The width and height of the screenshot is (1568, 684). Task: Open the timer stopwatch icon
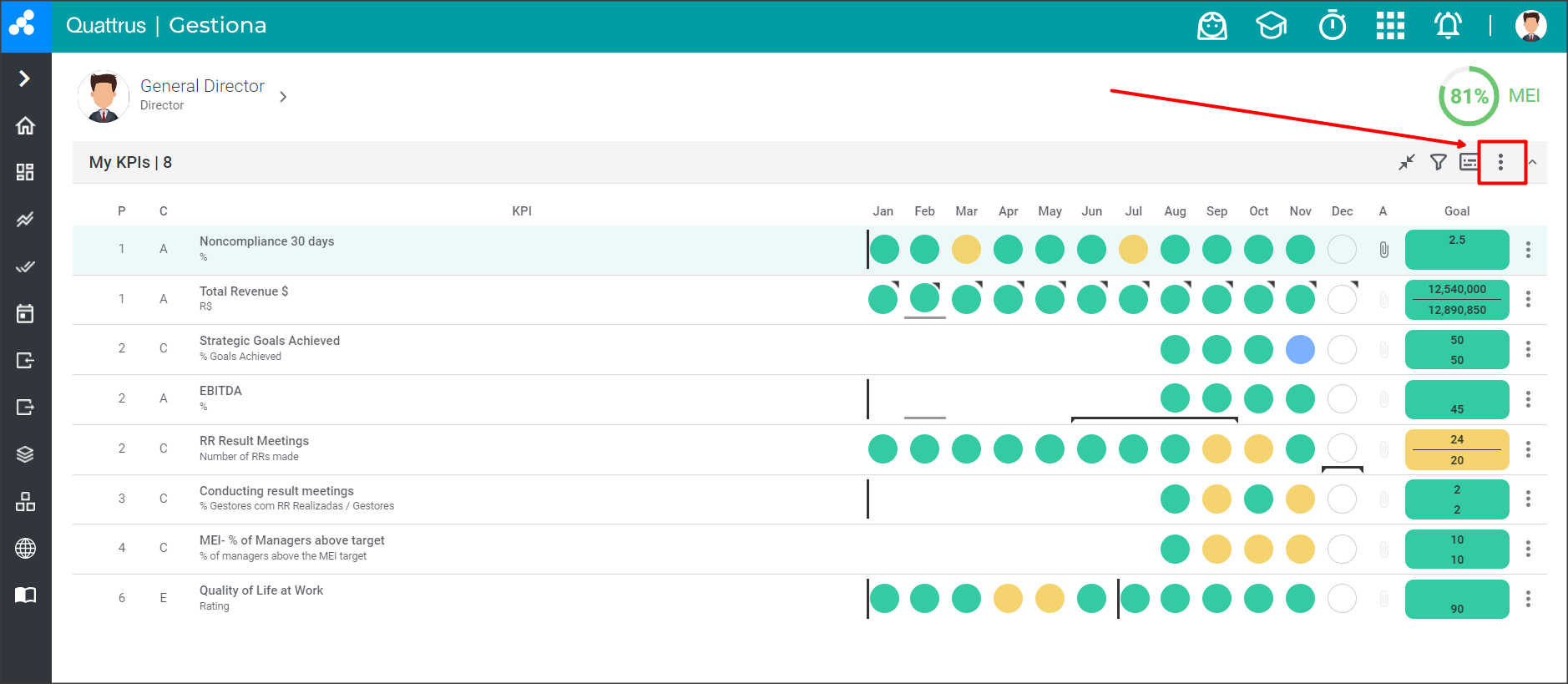point(1332,26)
